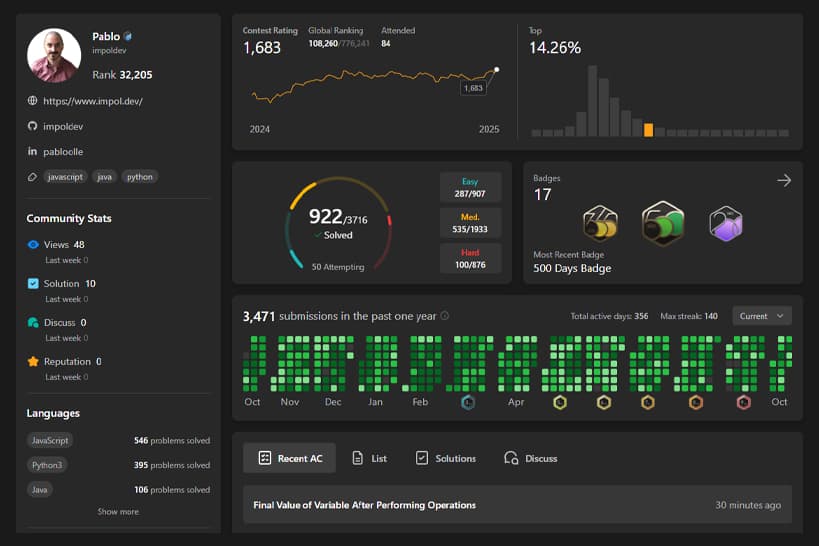The width and height of the screenshot is (819, 546).
Task: Open the Solutions tab
Action: [445, 458]
